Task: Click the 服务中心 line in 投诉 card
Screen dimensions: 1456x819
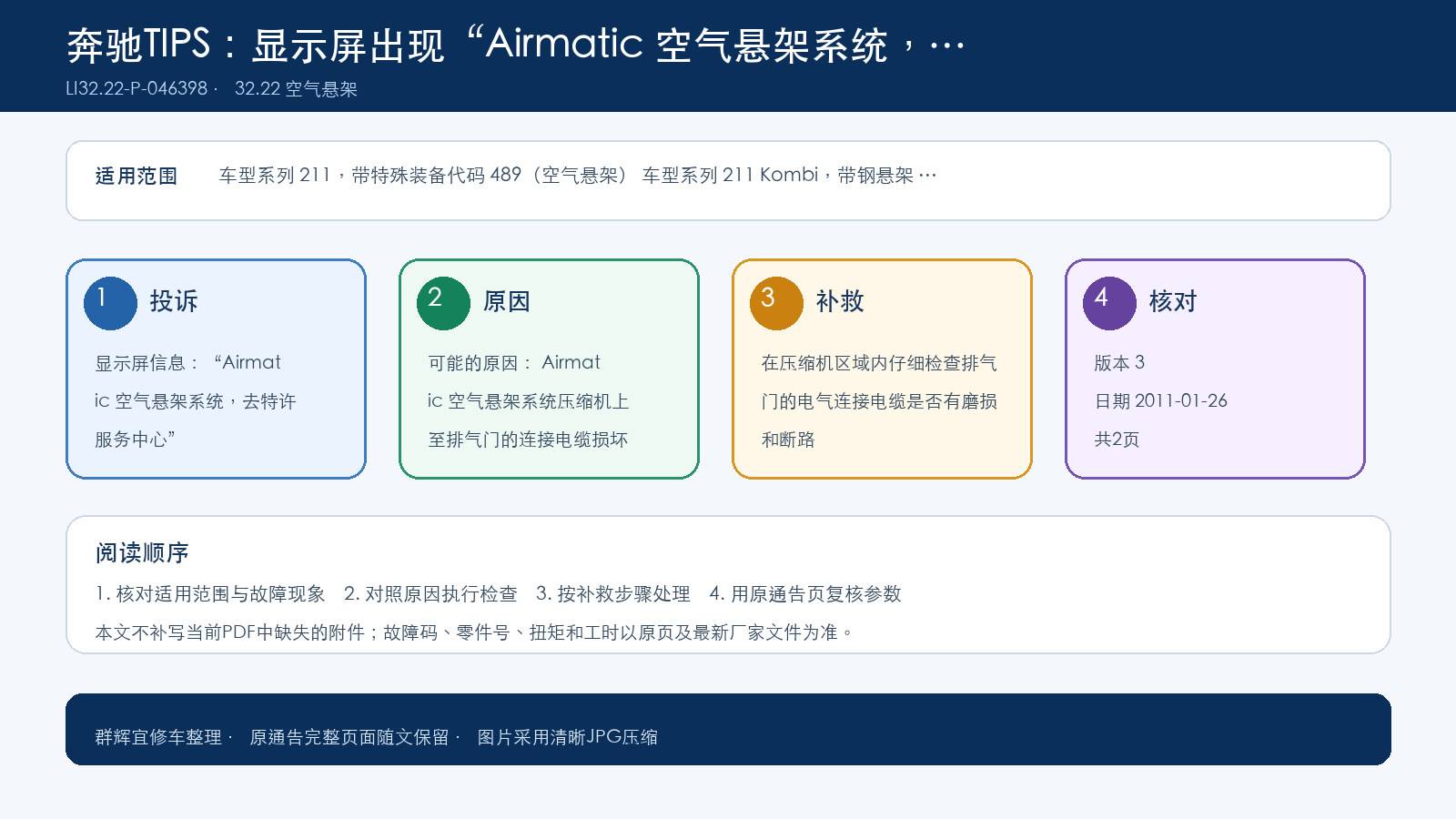Action: [x=136, y=439]
